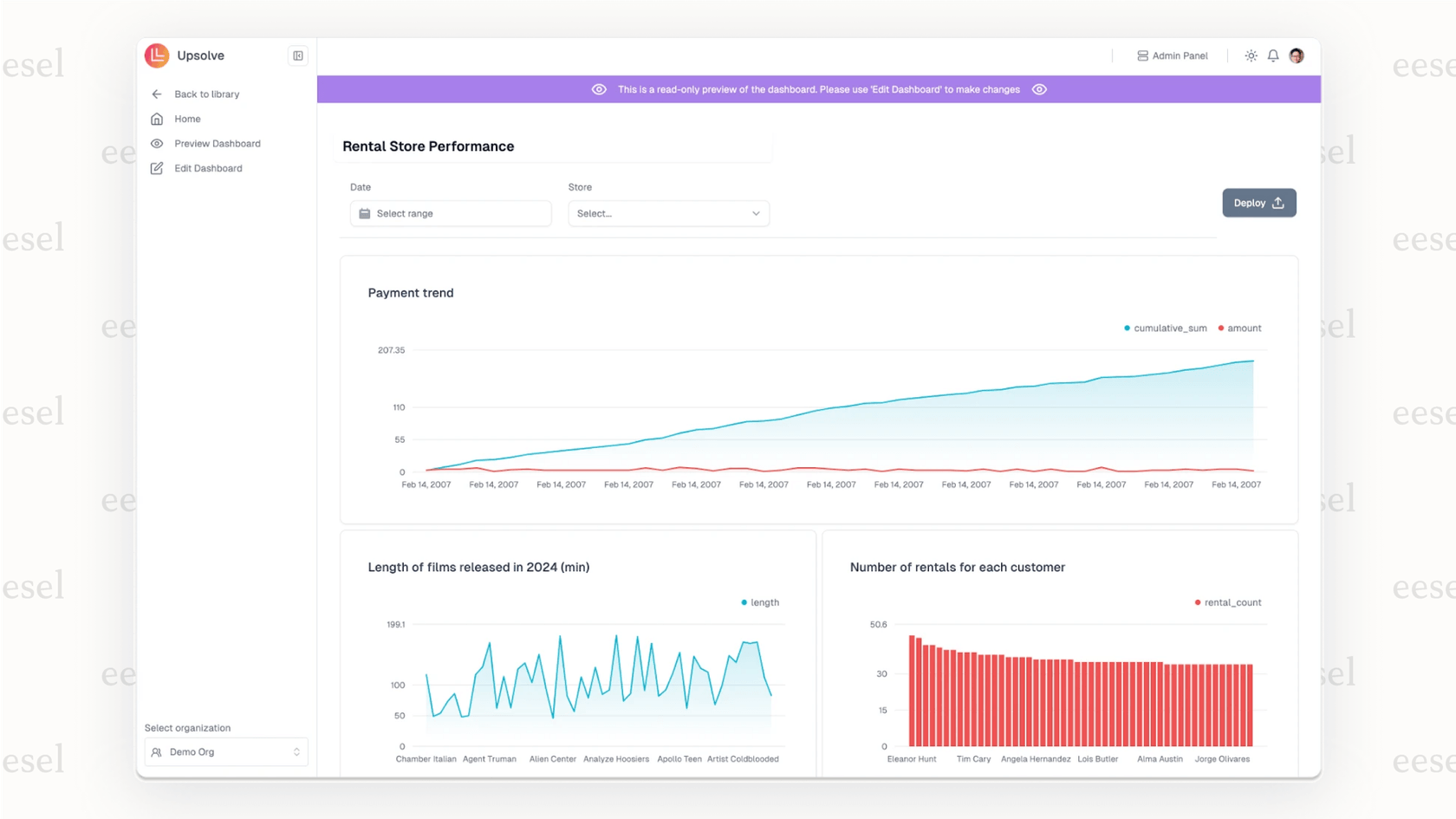Switch to Preview Dashboard

coord(217,143)
